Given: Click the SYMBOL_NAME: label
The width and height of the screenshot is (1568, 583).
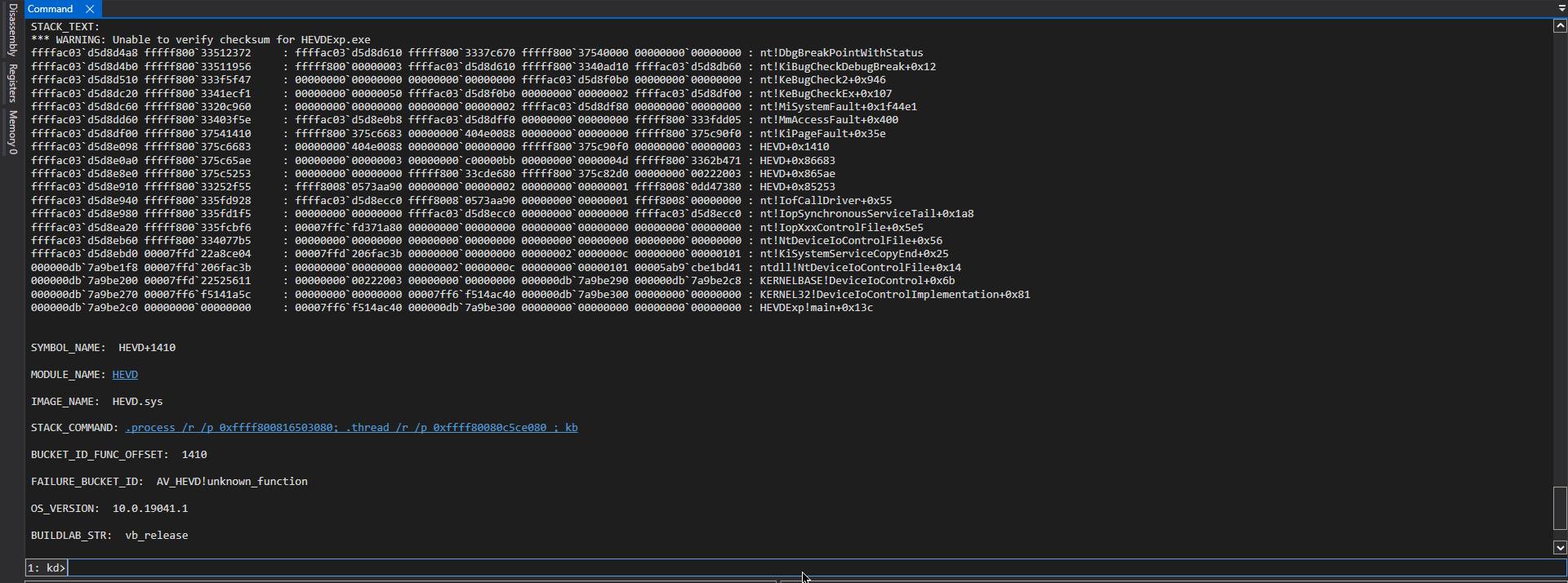Looking at the screenshot, I should [69, 348].
